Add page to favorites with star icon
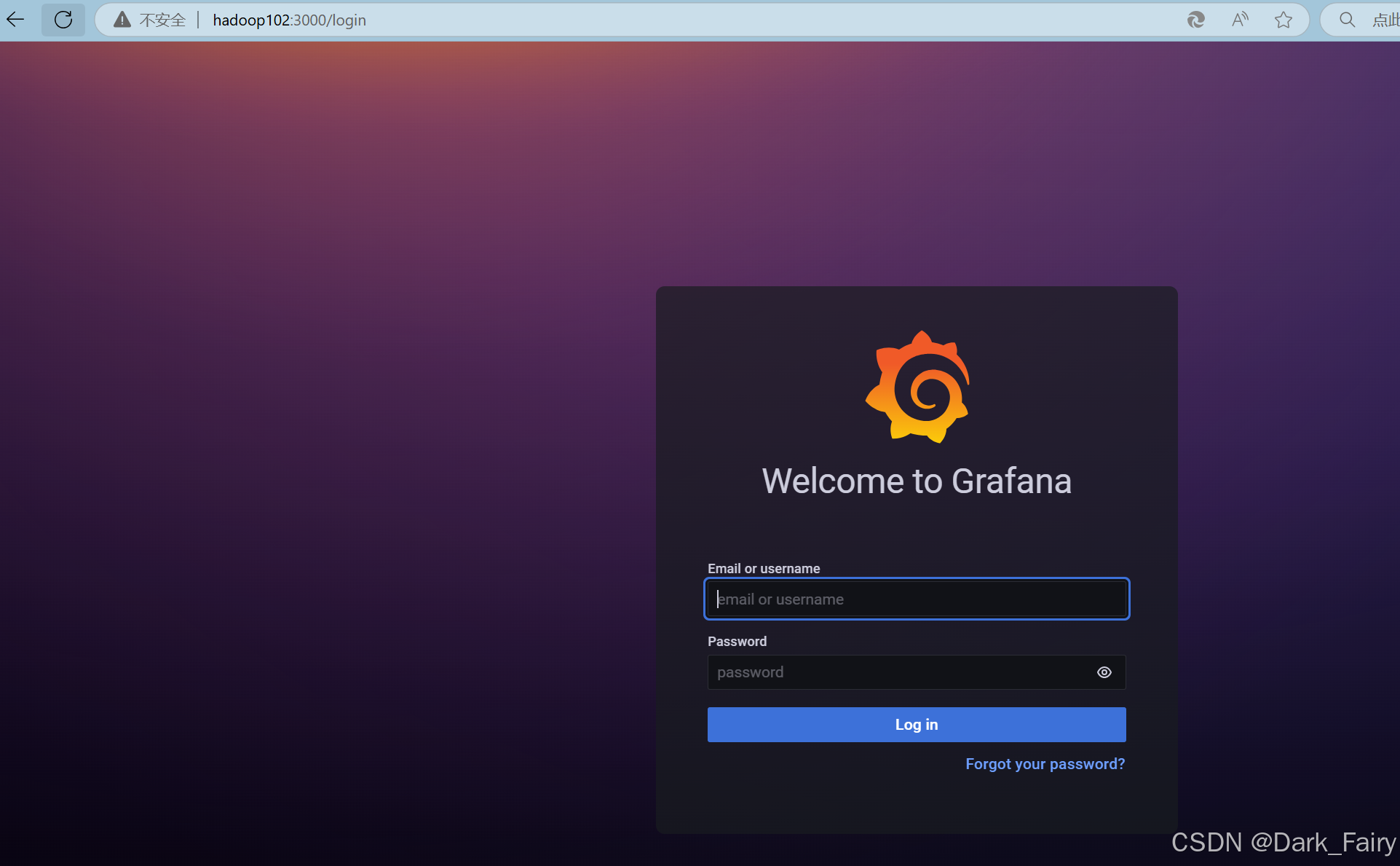The width and height of the screenshot is (1400, 866). (1284, 20)
